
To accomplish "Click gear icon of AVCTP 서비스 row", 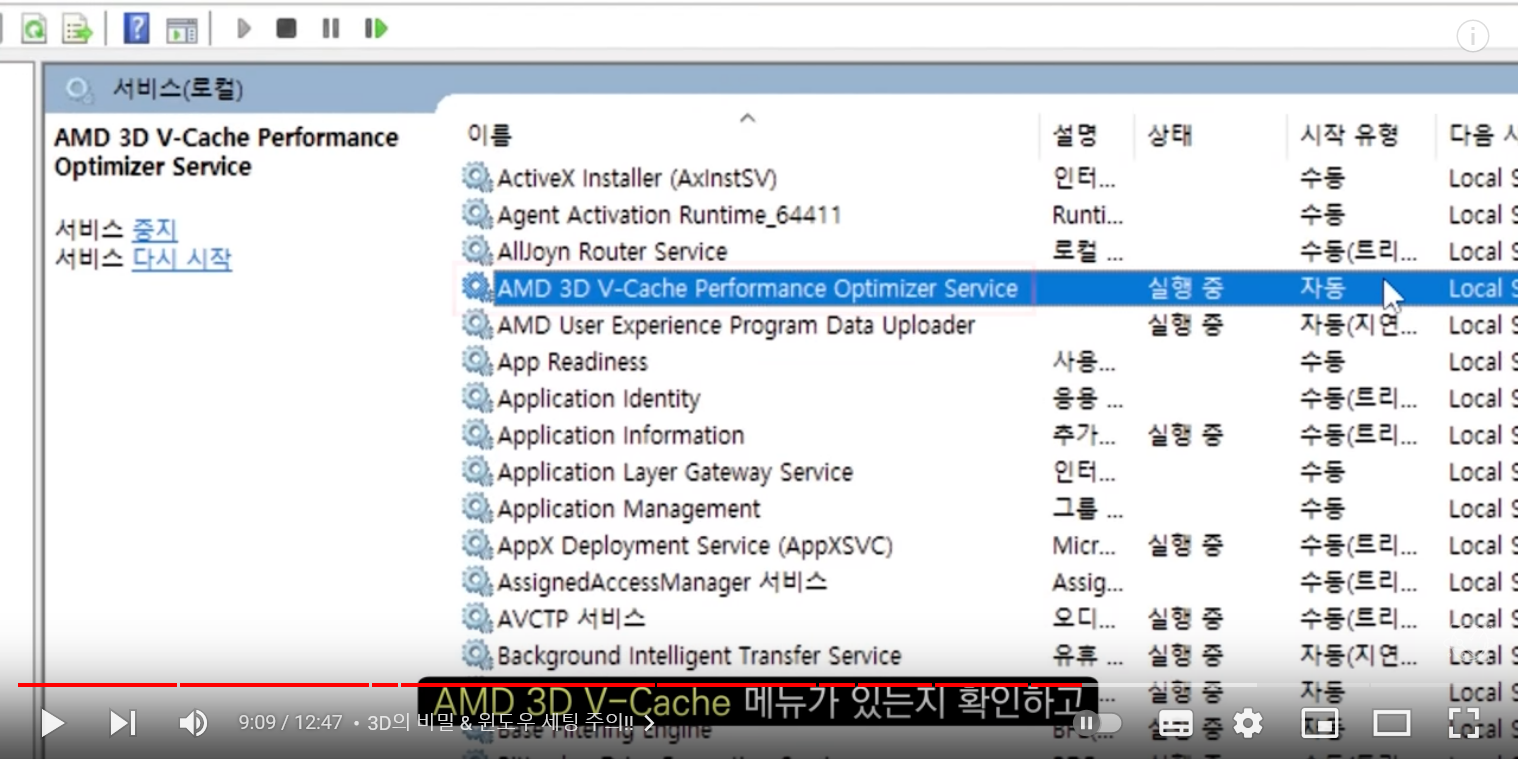I will (477, 618).
